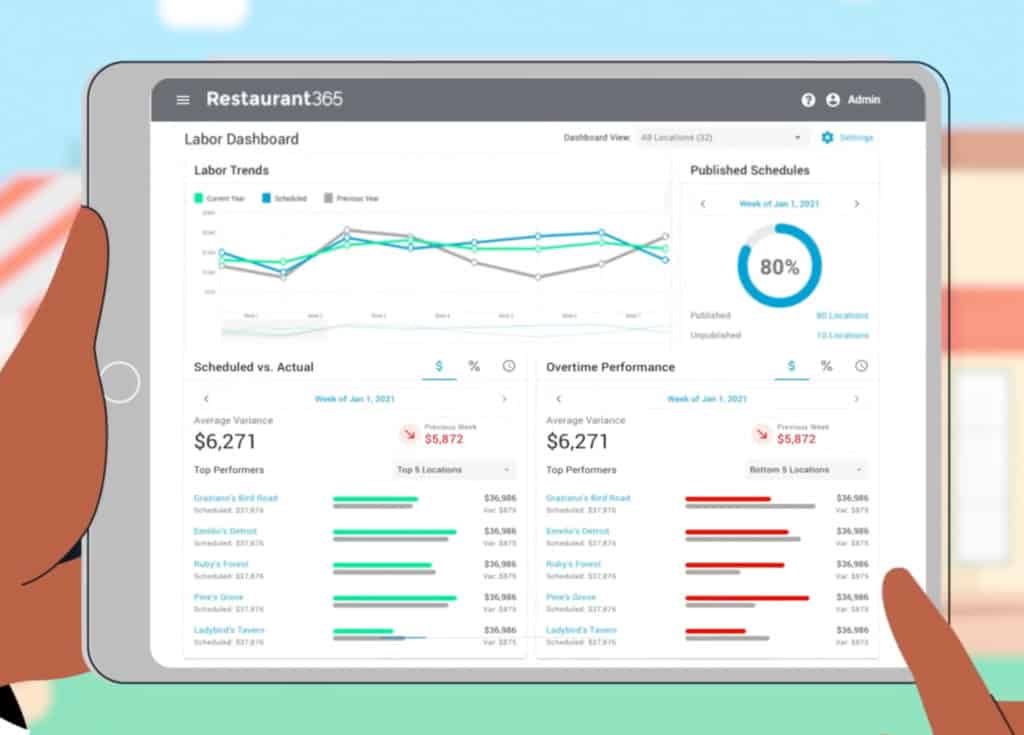Toggle the Current Year legend series
Viewport: 1024px width, 735px height.
coord(219,198)
